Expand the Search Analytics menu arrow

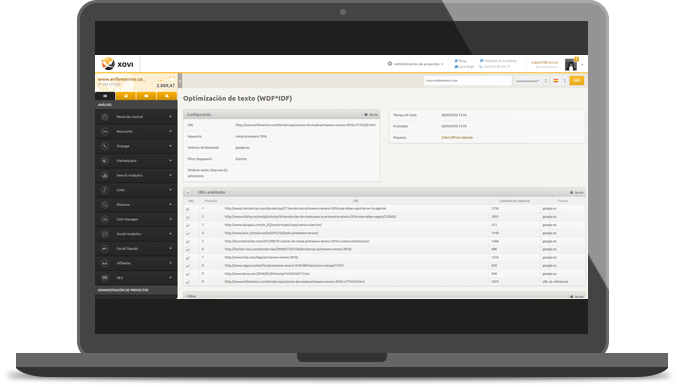(170, 176)
